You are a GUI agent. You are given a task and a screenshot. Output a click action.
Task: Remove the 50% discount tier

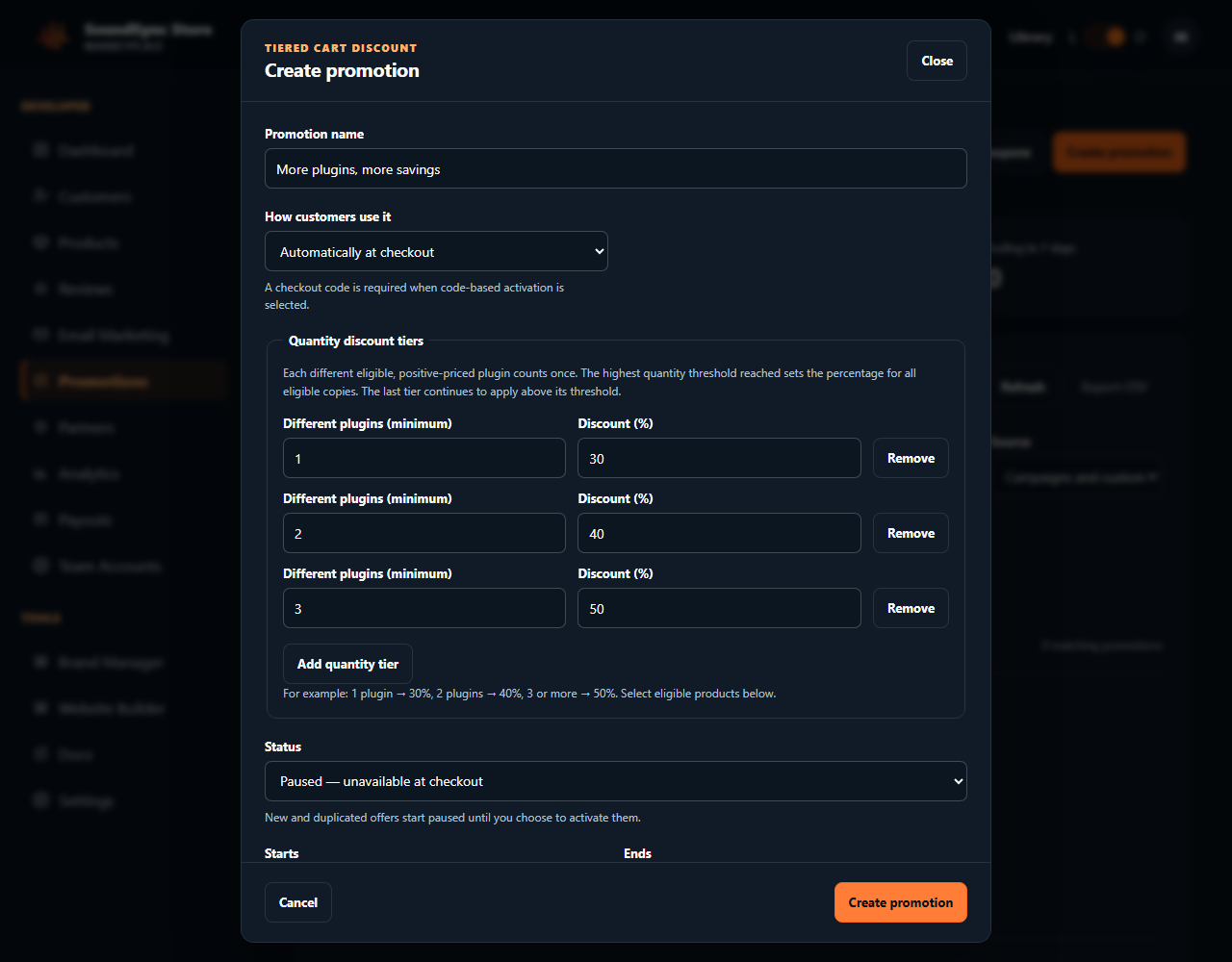[911, 608]
